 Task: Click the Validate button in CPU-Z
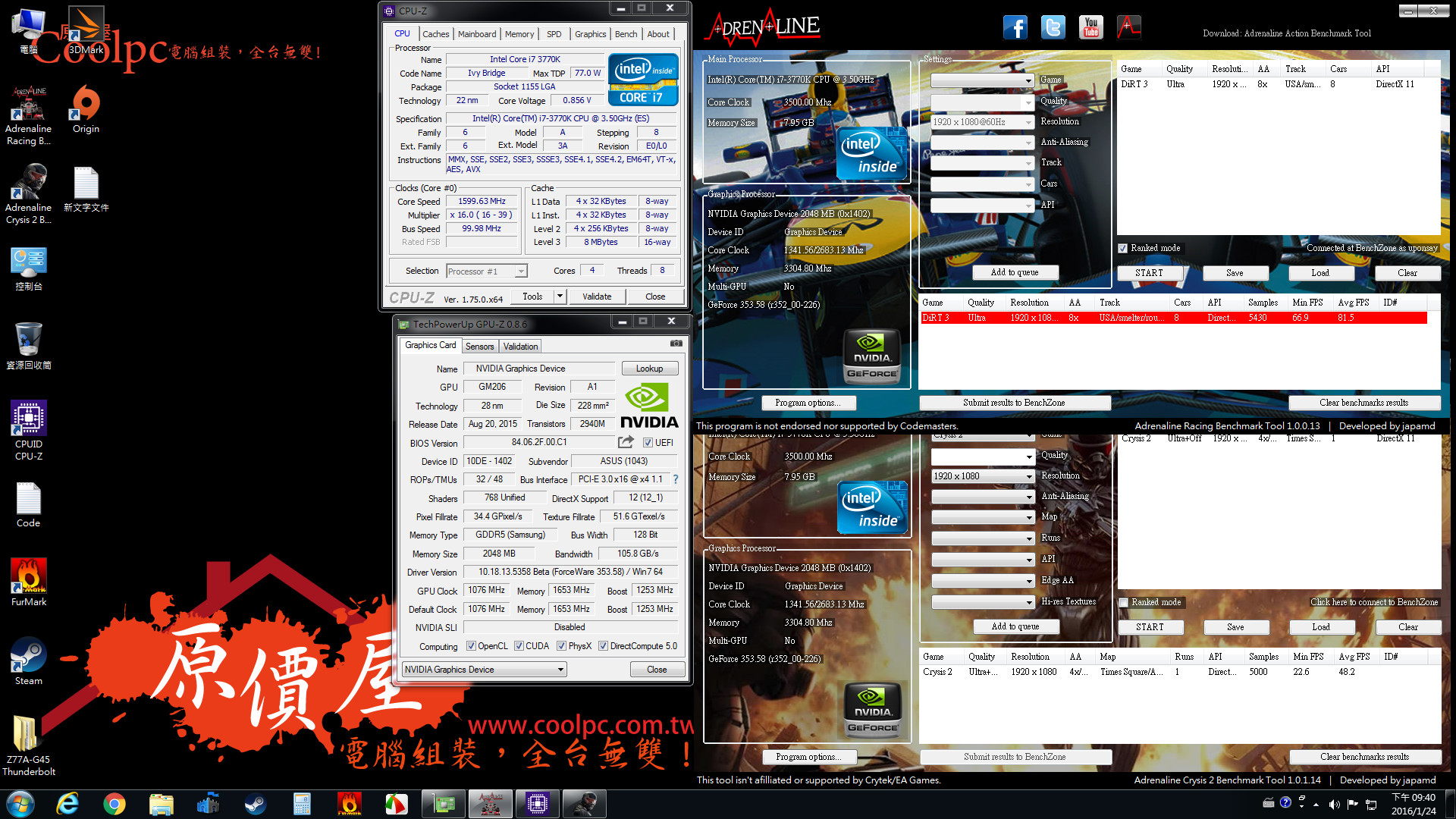(x=597, y=297)
